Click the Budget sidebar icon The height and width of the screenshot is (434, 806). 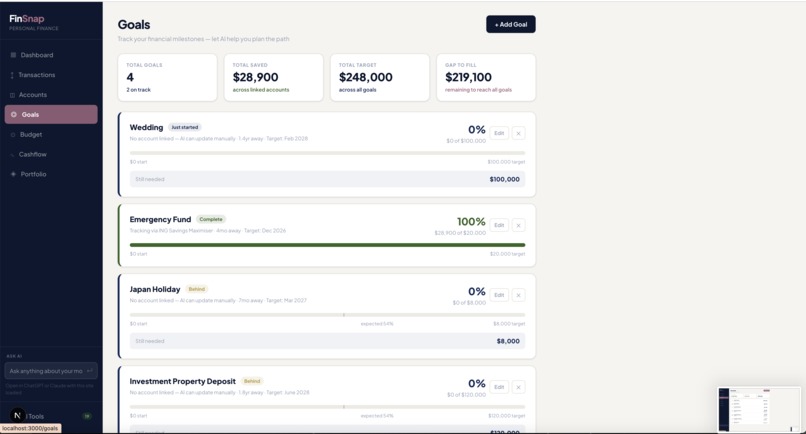click(x=13, y=135)
